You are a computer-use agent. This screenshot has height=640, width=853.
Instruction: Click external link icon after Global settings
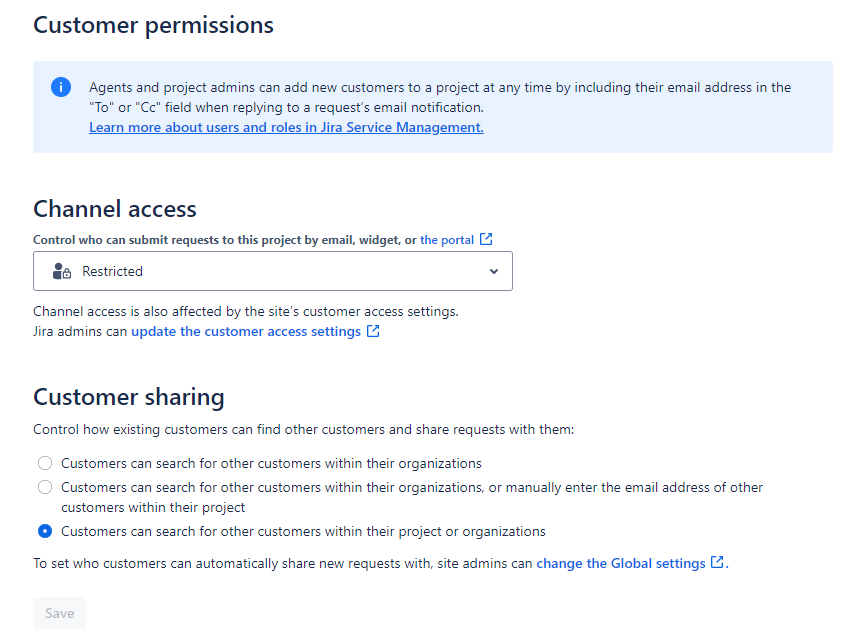pos(717,563)
